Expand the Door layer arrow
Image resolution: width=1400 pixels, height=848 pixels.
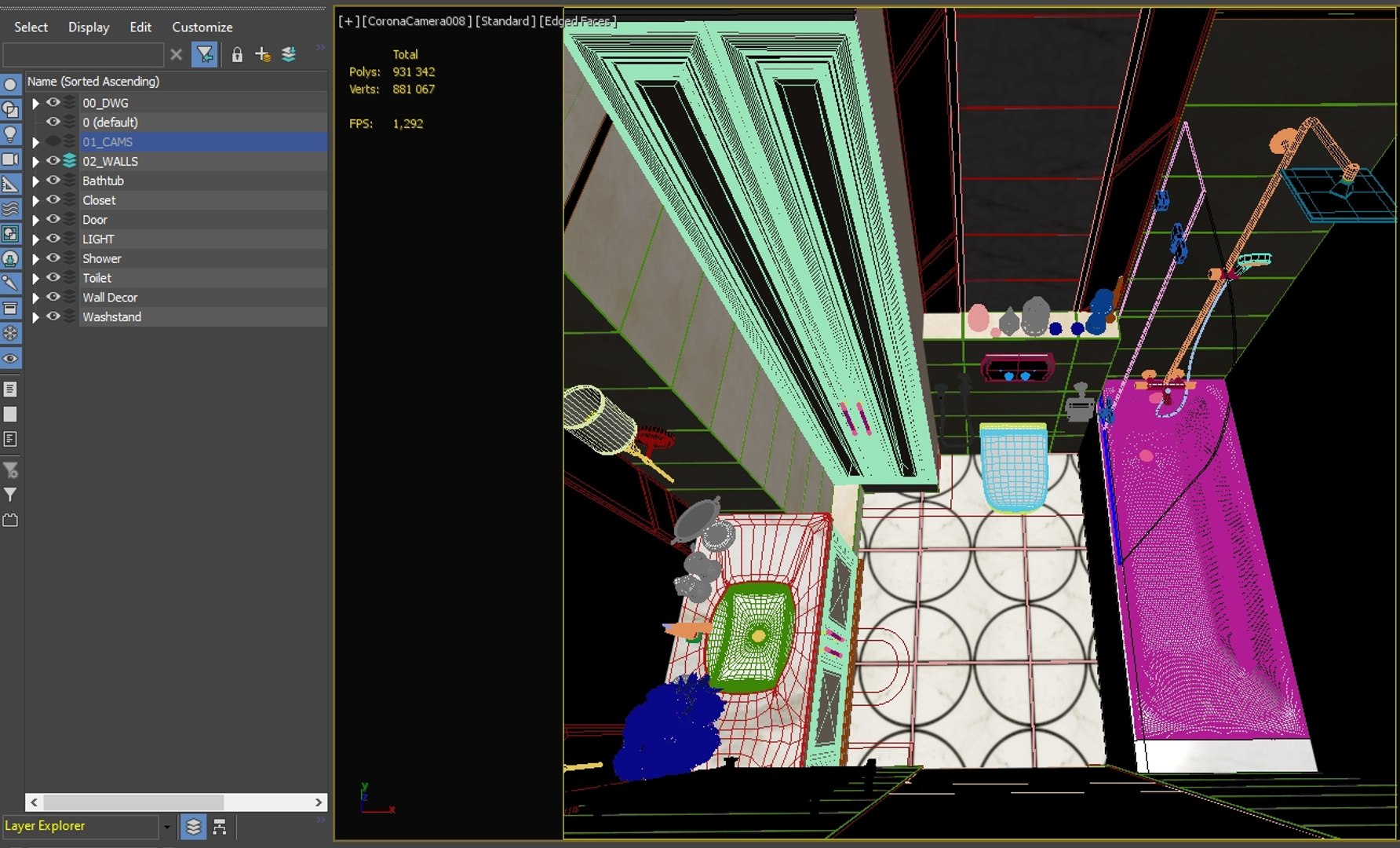35,220
